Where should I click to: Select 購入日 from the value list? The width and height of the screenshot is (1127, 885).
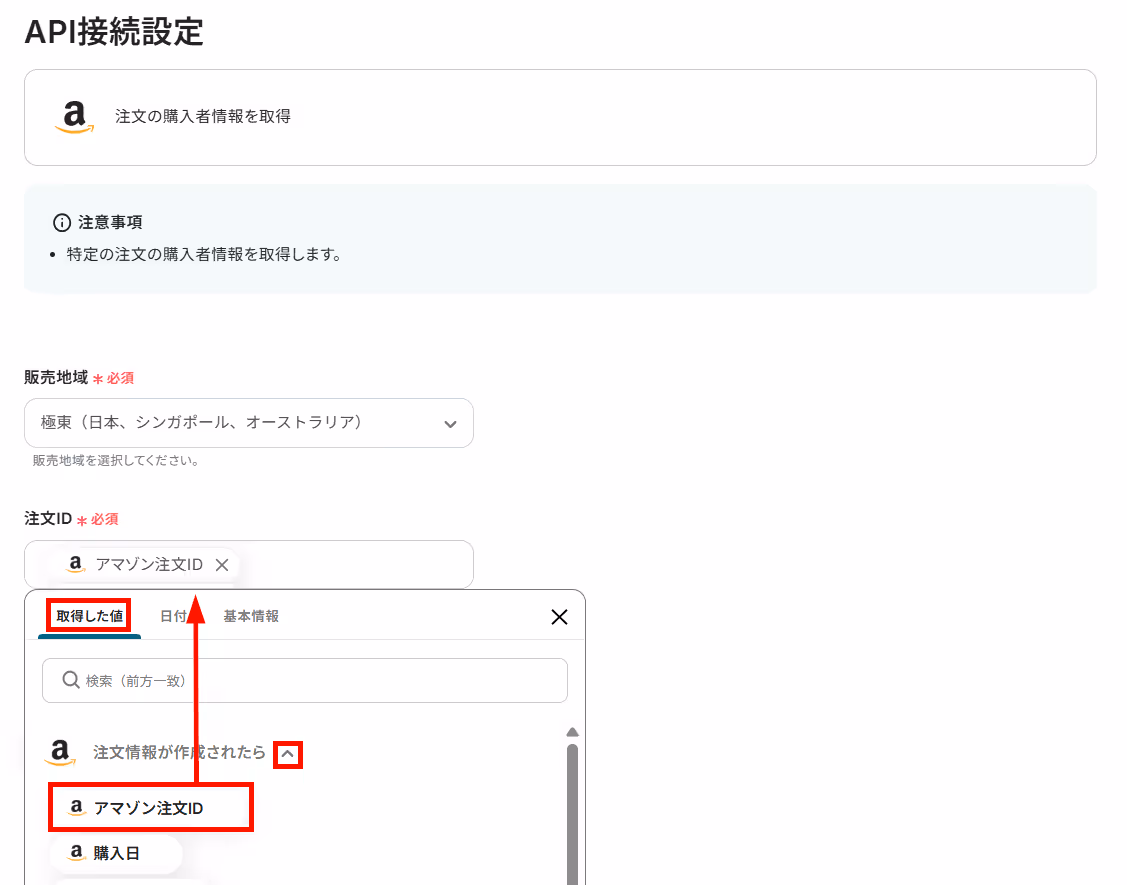pyautogui.click(x=116, y=853)
